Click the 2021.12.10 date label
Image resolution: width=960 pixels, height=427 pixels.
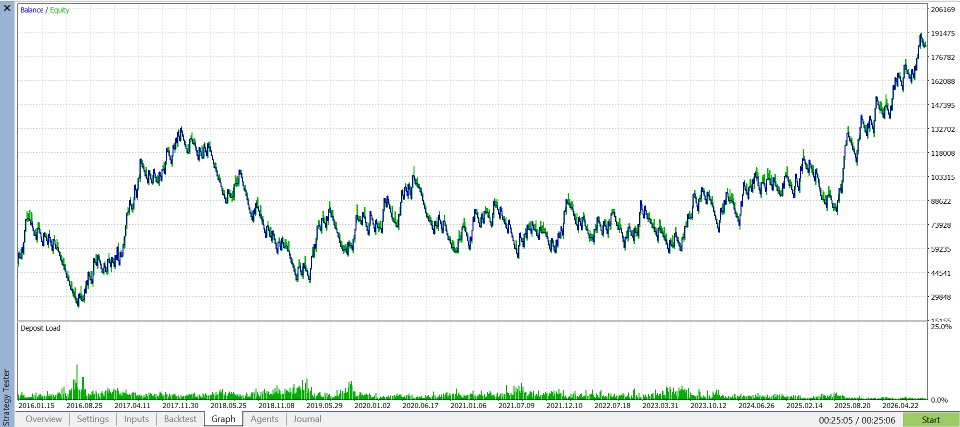564,406
